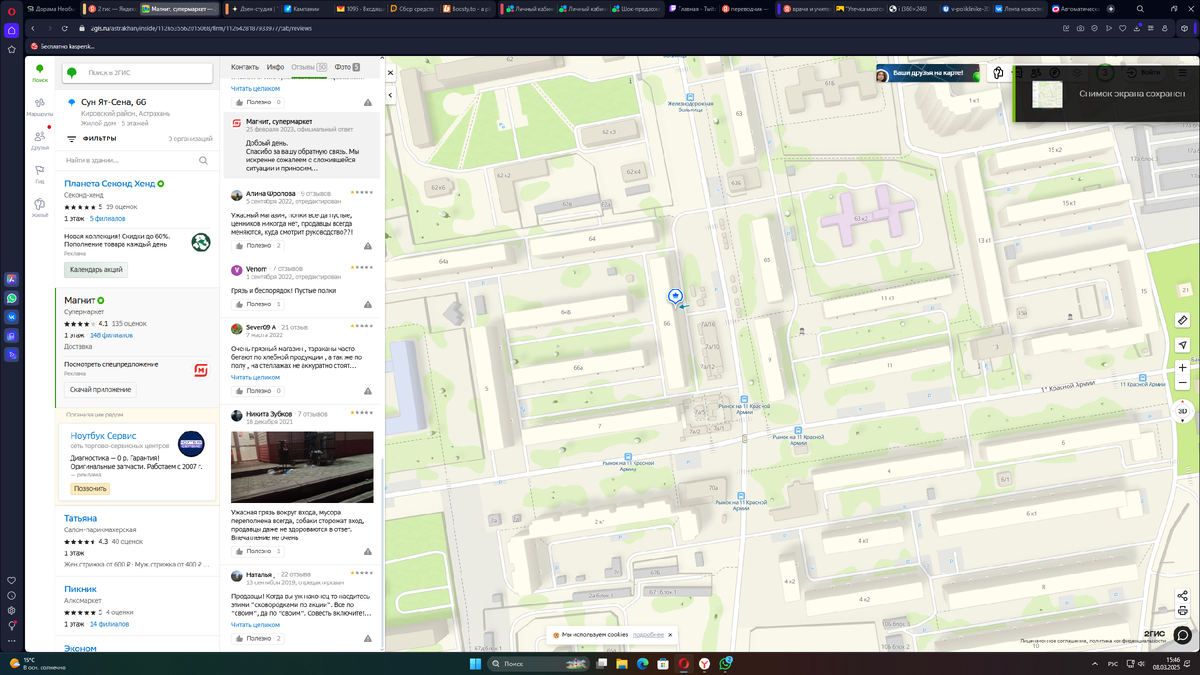Expand Sever09 A's review with Читать целиком

255,377
